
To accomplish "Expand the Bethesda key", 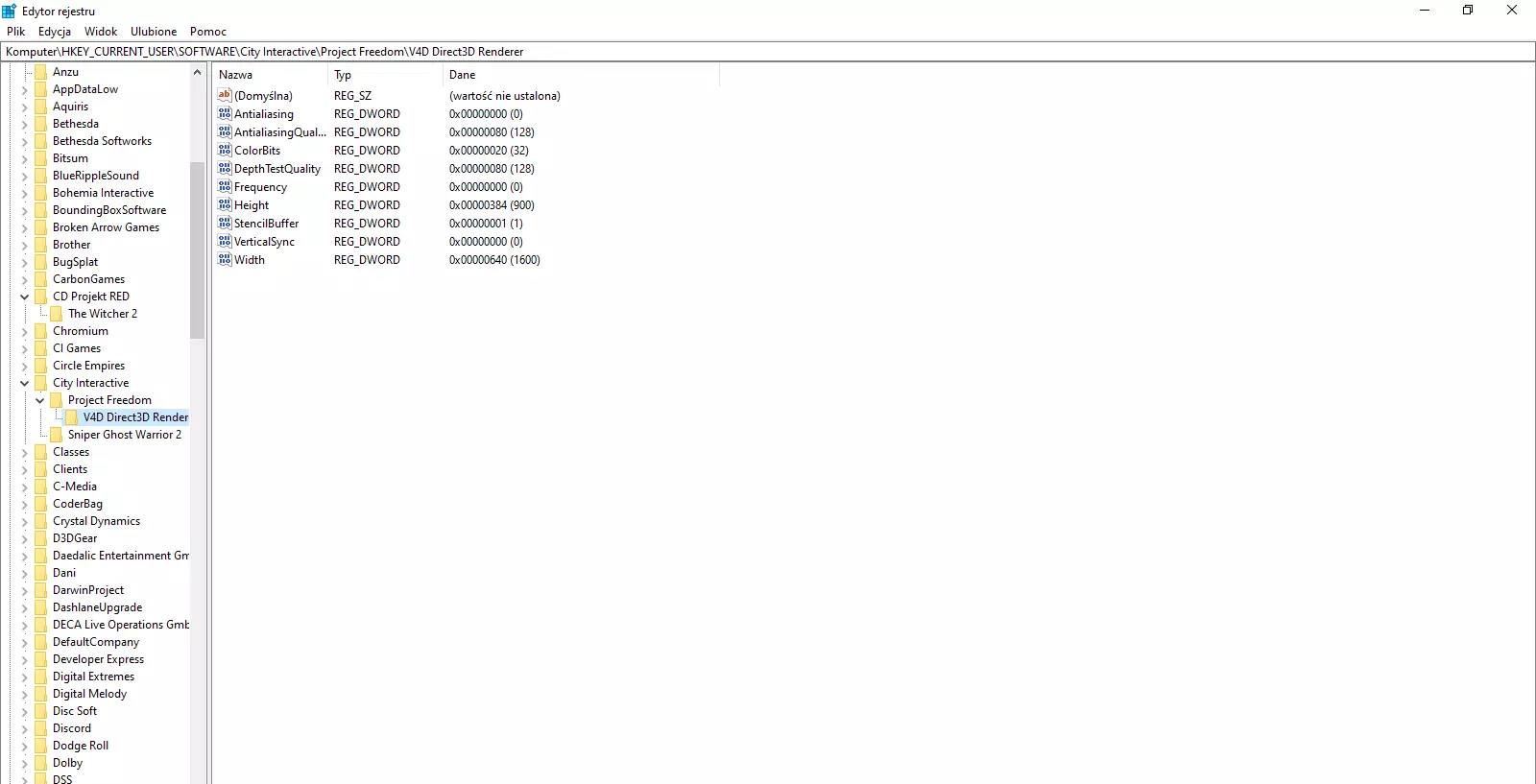I will [25, 124].
